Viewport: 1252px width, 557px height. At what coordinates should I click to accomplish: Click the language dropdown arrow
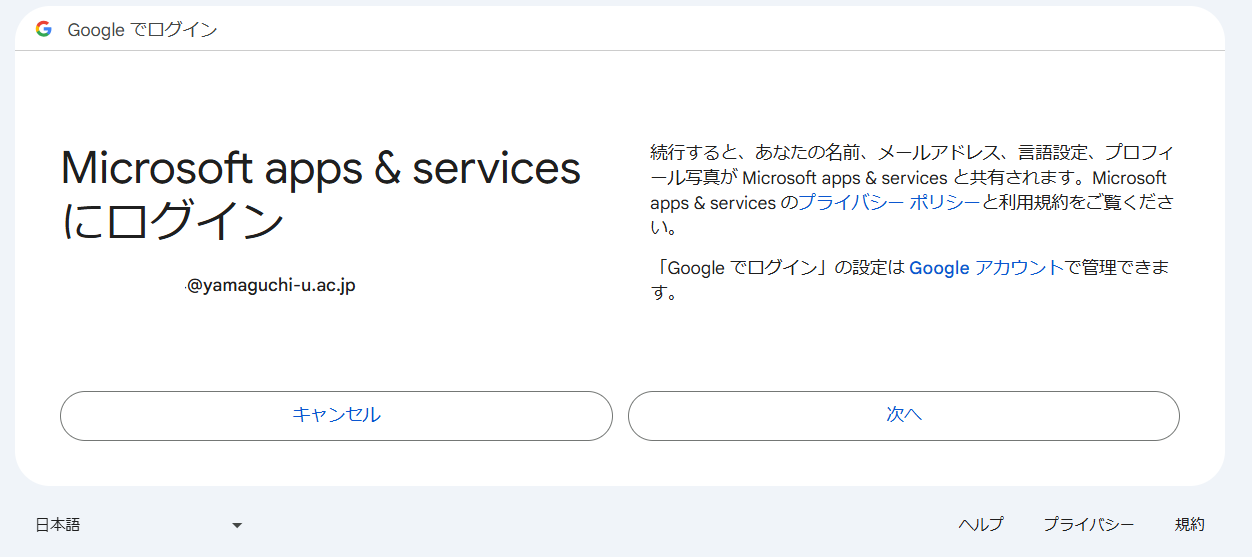coord(237,525)
